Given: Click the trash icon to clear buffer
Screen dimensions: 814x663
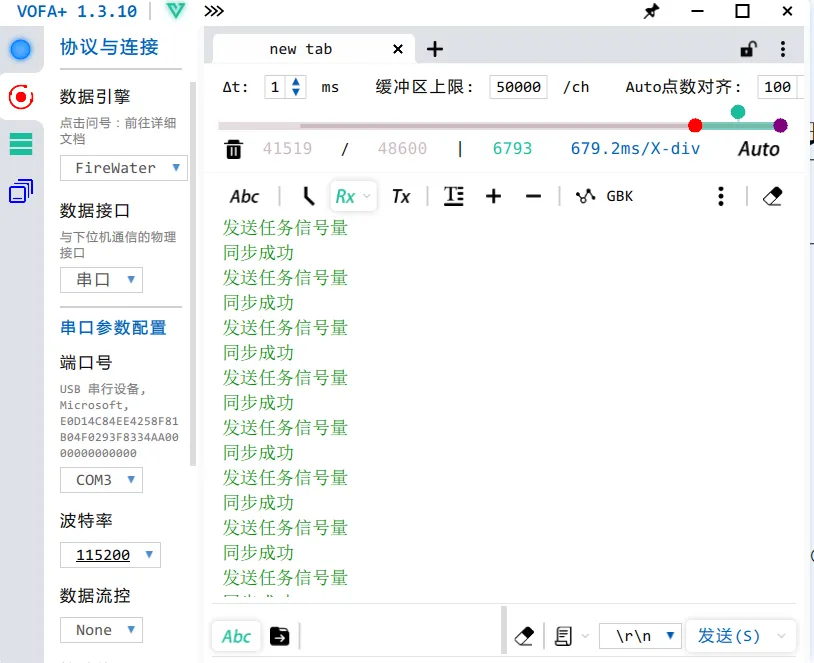Looking at the screenshot, I should pyautogui.click(x=234, y=148).
